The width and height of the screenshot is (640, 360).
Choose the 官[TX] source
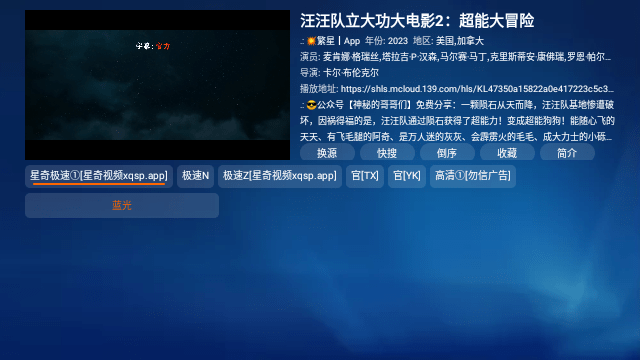(365, 176)
